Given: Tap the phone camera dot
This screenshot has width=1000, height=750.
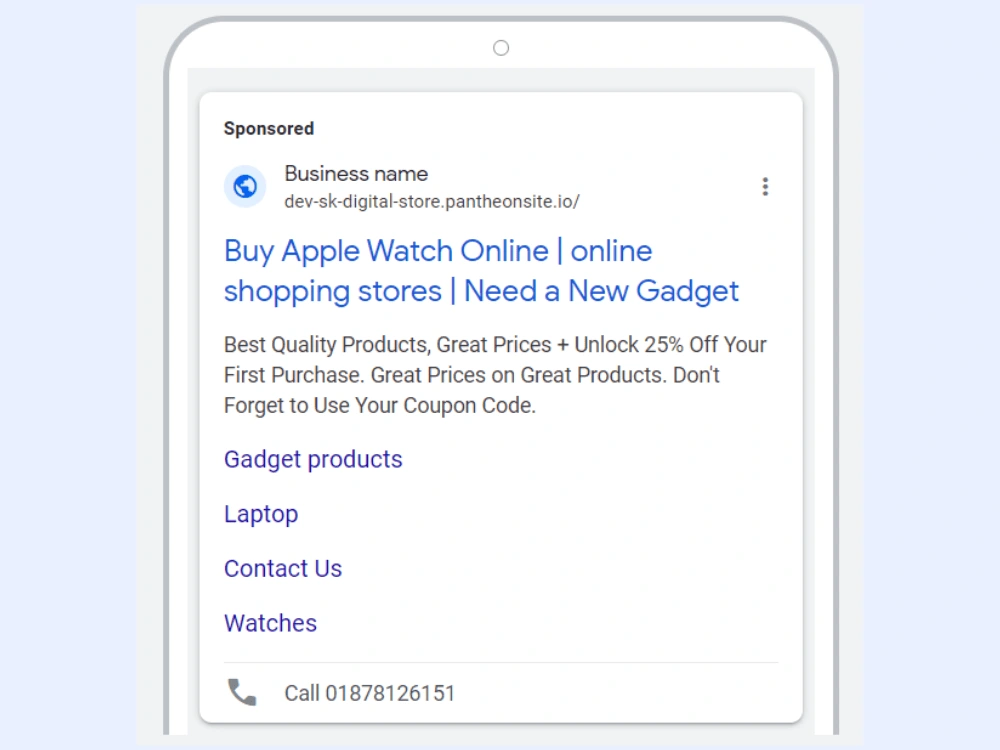Looking at the screenshot, I should point(501,48).
